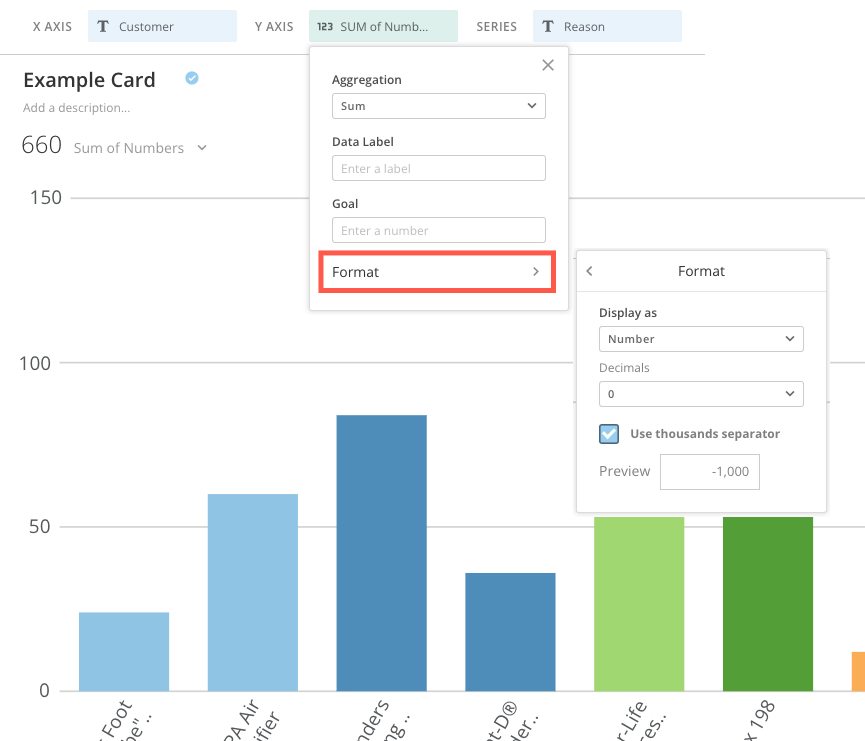Image resolution: width=865 pixels, height=741 pixels.
Task: Close the aggregation settings panel with the X
Action: [547, 64]
